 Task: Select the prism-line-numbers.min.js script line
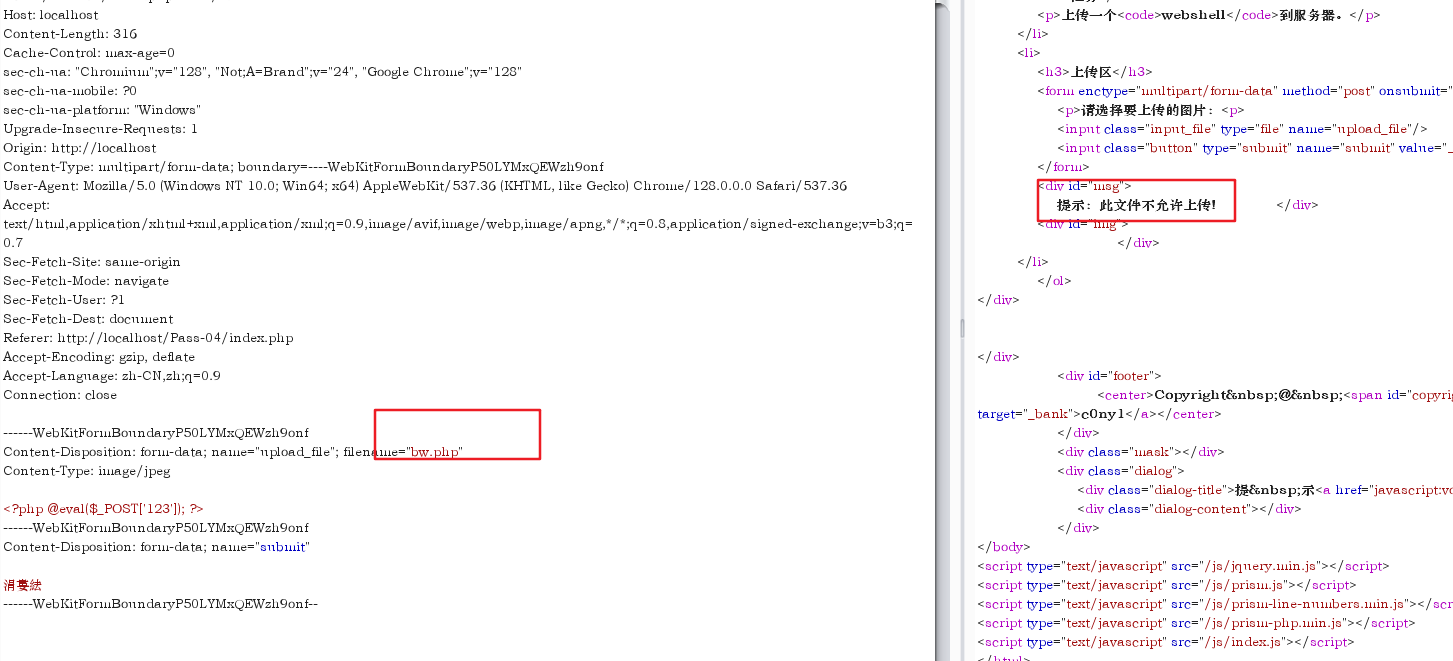point(1215,604)
